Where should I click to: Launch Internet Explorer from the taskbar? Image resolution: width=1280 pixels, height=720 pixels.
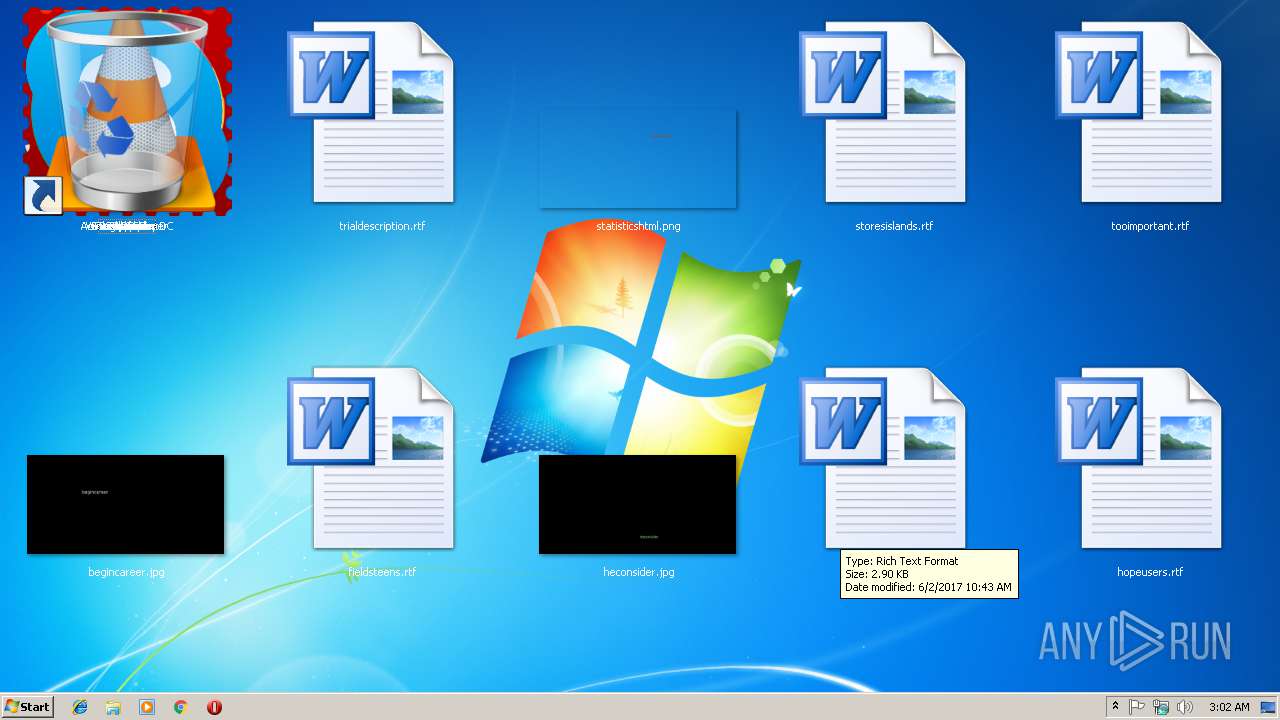click(x=80, y=707)
